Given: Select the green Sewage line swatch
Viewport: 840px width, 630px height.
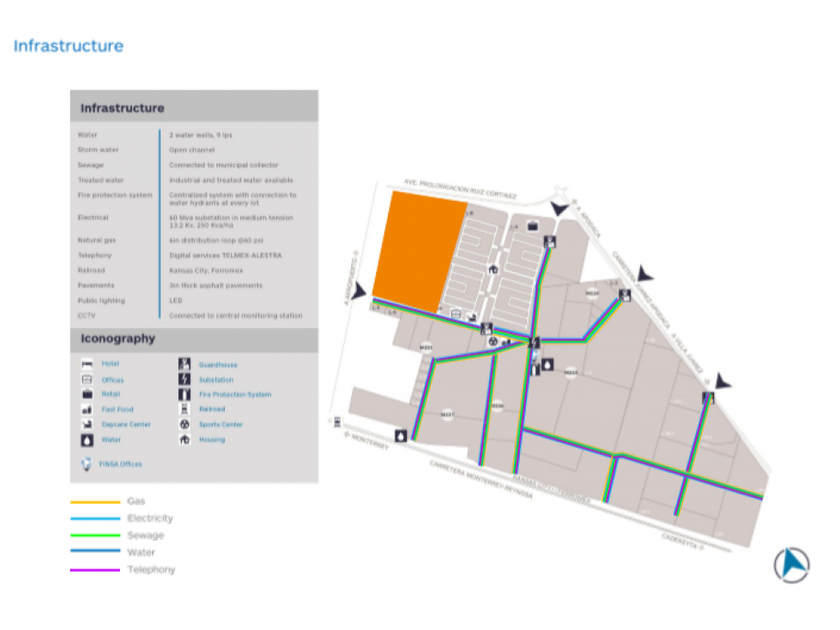Looking at the screenshot, I should coord(95,535).
